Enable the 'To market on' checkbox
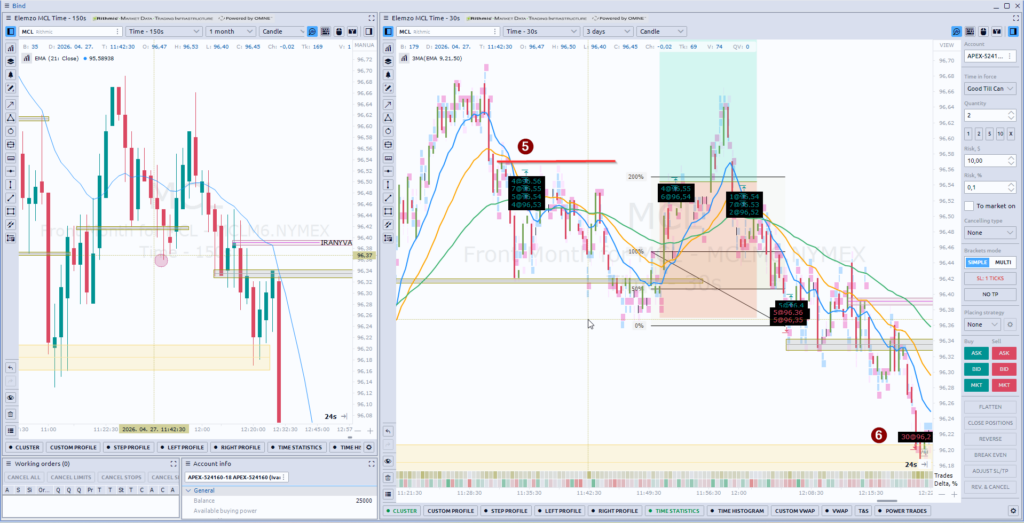The height and width of the screenshot is (523, 1024). (x=969, y=206)
